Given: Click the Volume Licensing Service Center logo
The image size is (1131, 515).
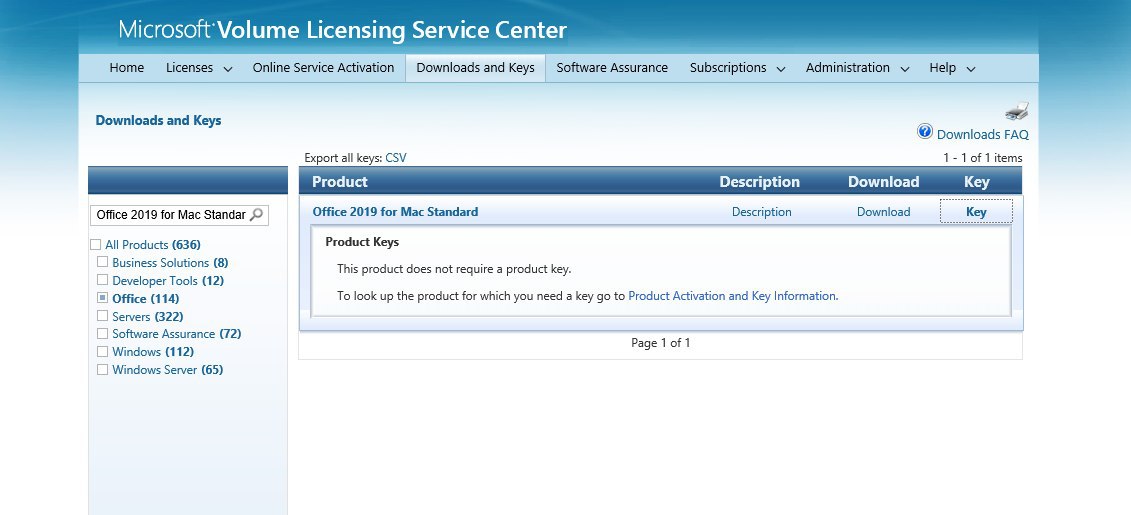Looking at the screenshot, I should 343,30.
